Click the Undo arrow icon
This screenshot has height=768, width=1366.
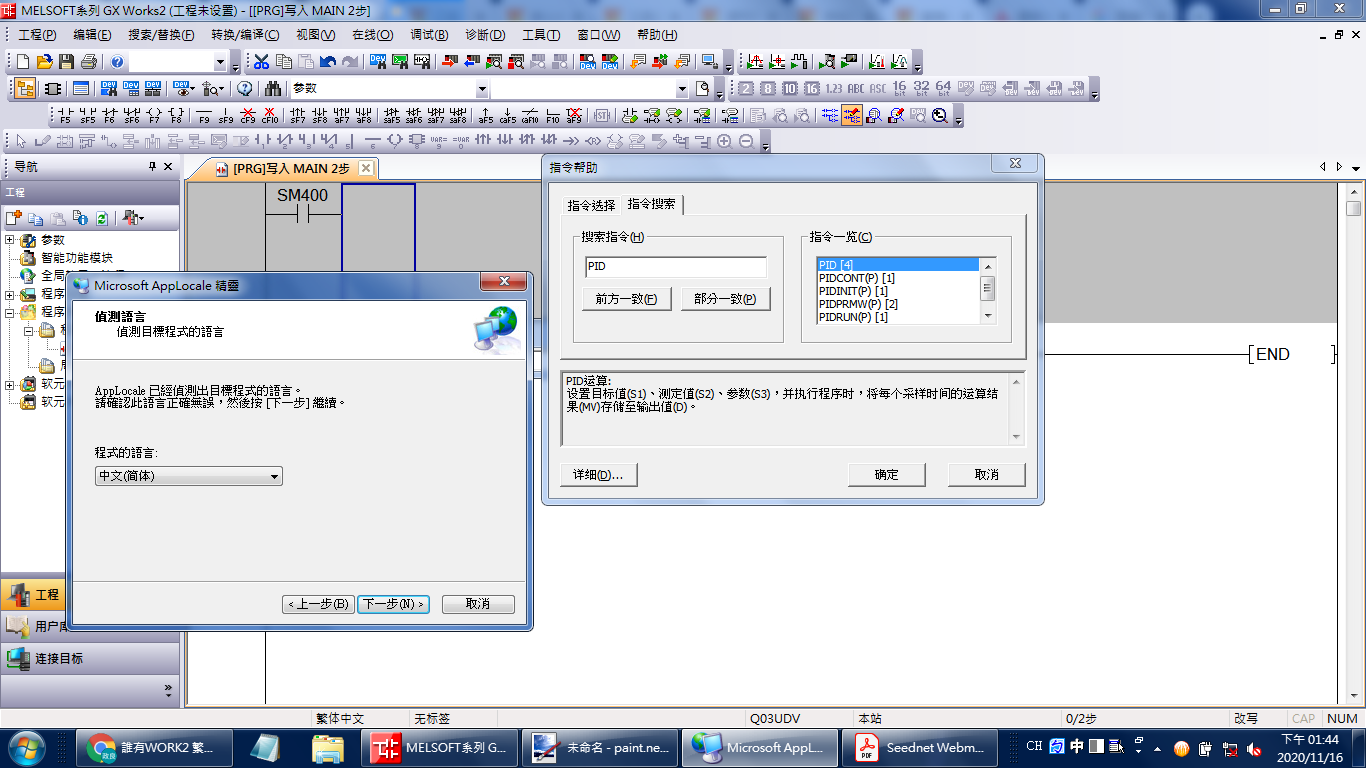tap(327, 62)
